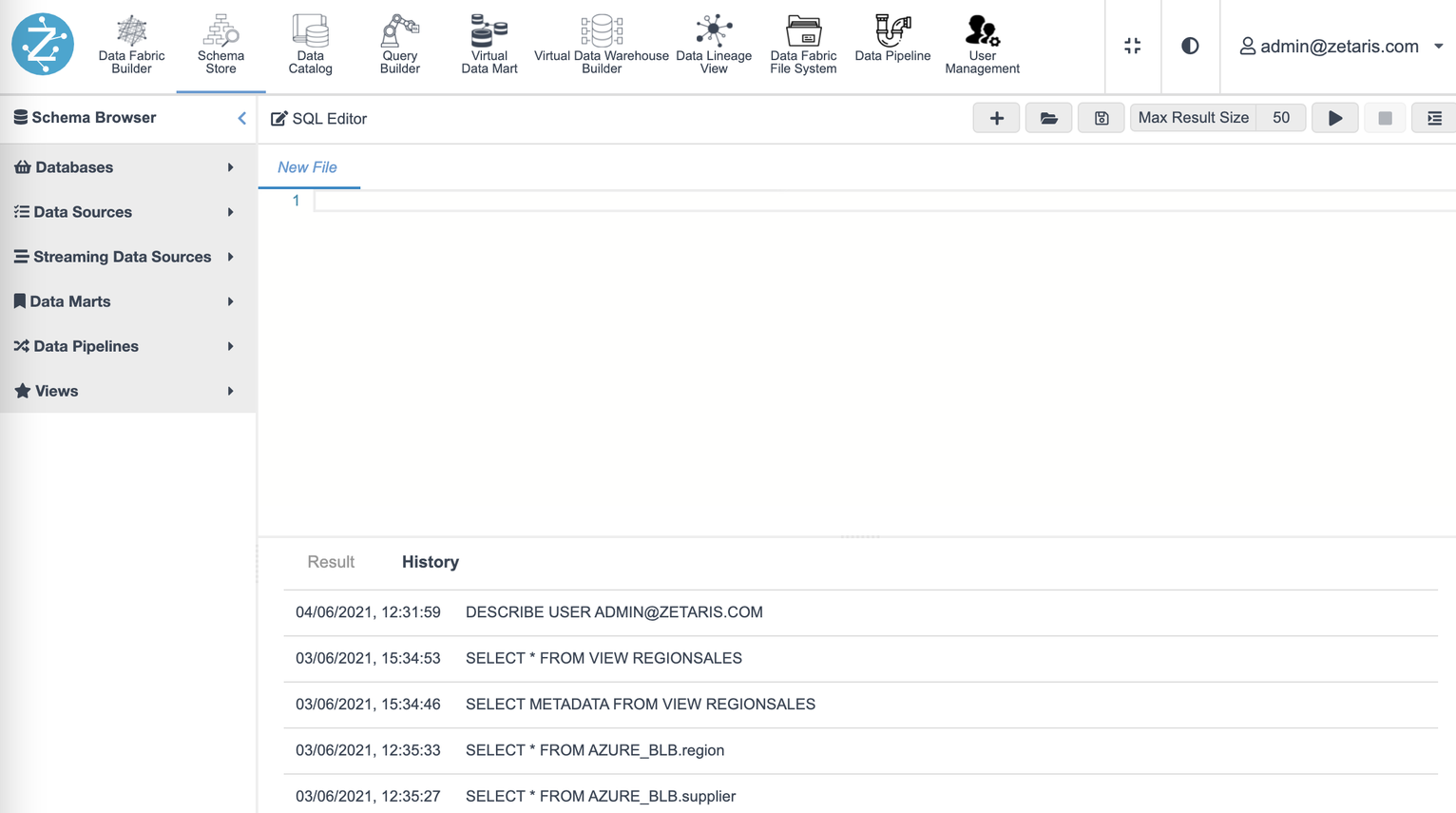Screen dimensions: 1456x813
Task: Toggle dark mode with the contrast icon
Action: [x=1190, y=45]
